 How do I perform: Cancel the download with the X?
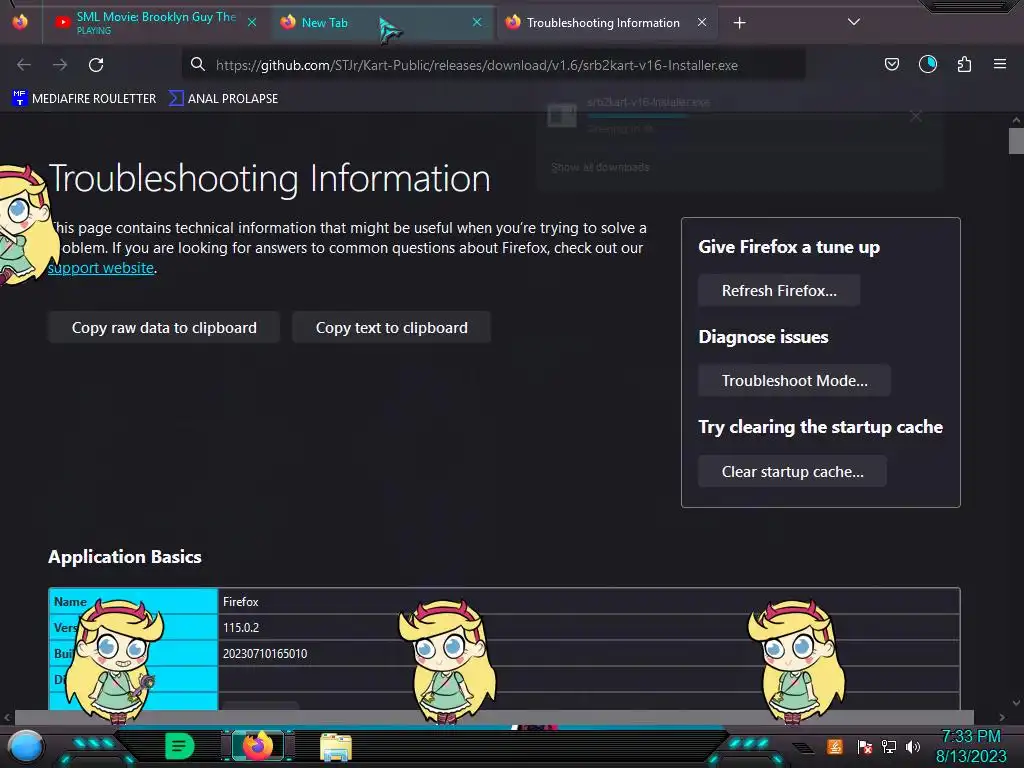[916, 116]
